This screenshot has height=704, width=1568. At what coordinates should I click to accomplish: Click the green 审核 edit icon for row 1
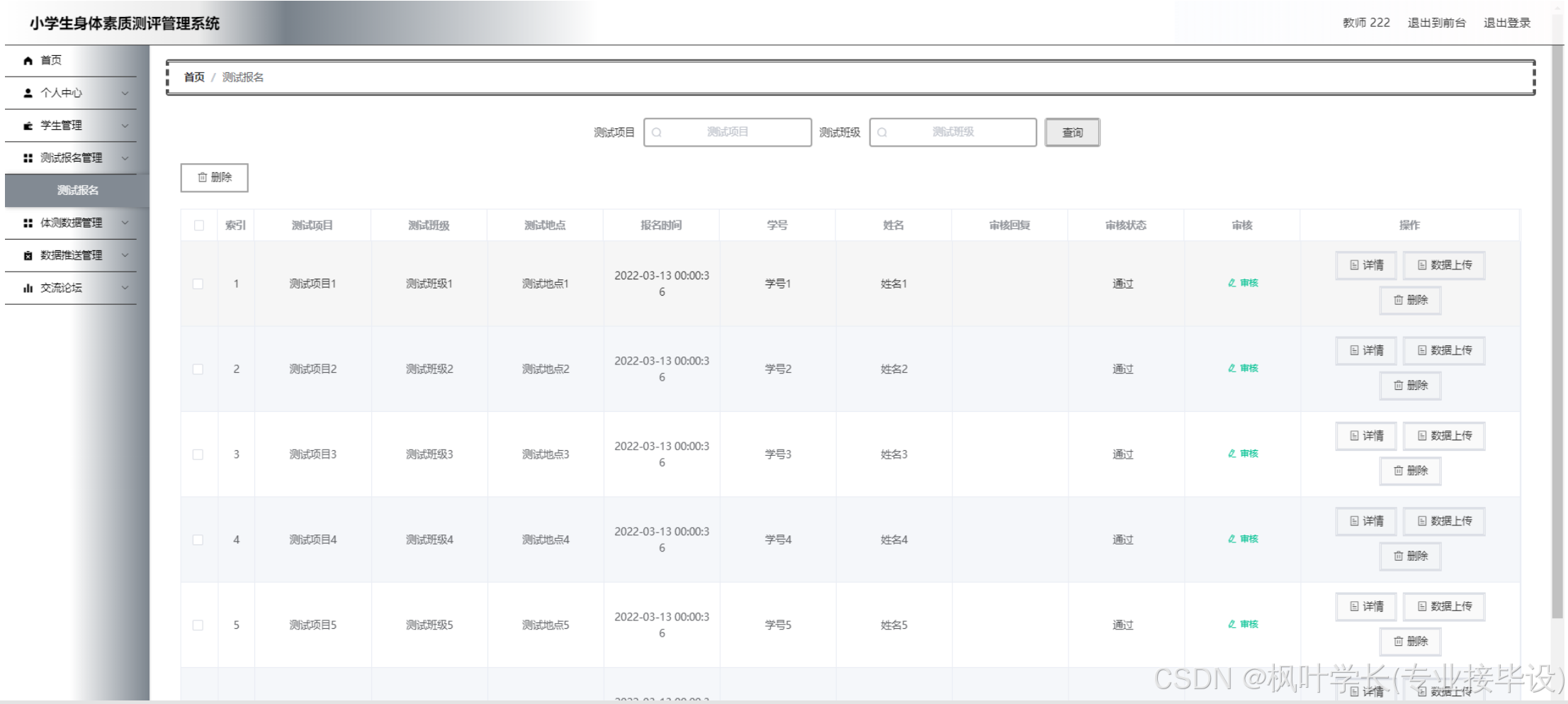click(x=1232, y=283)
